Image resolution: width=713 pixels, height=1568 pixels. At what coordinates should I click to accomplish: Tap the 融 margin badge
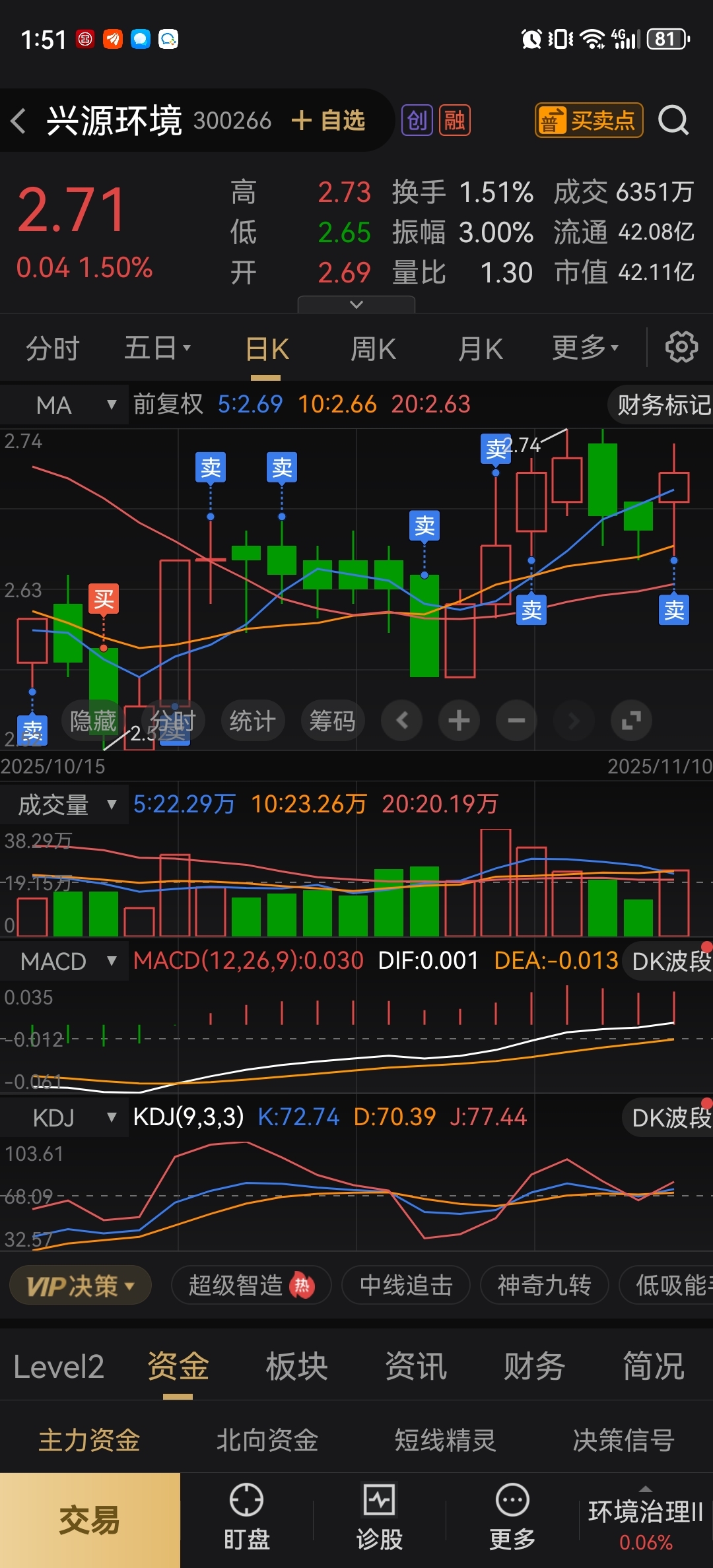click(x=455, y=121)
